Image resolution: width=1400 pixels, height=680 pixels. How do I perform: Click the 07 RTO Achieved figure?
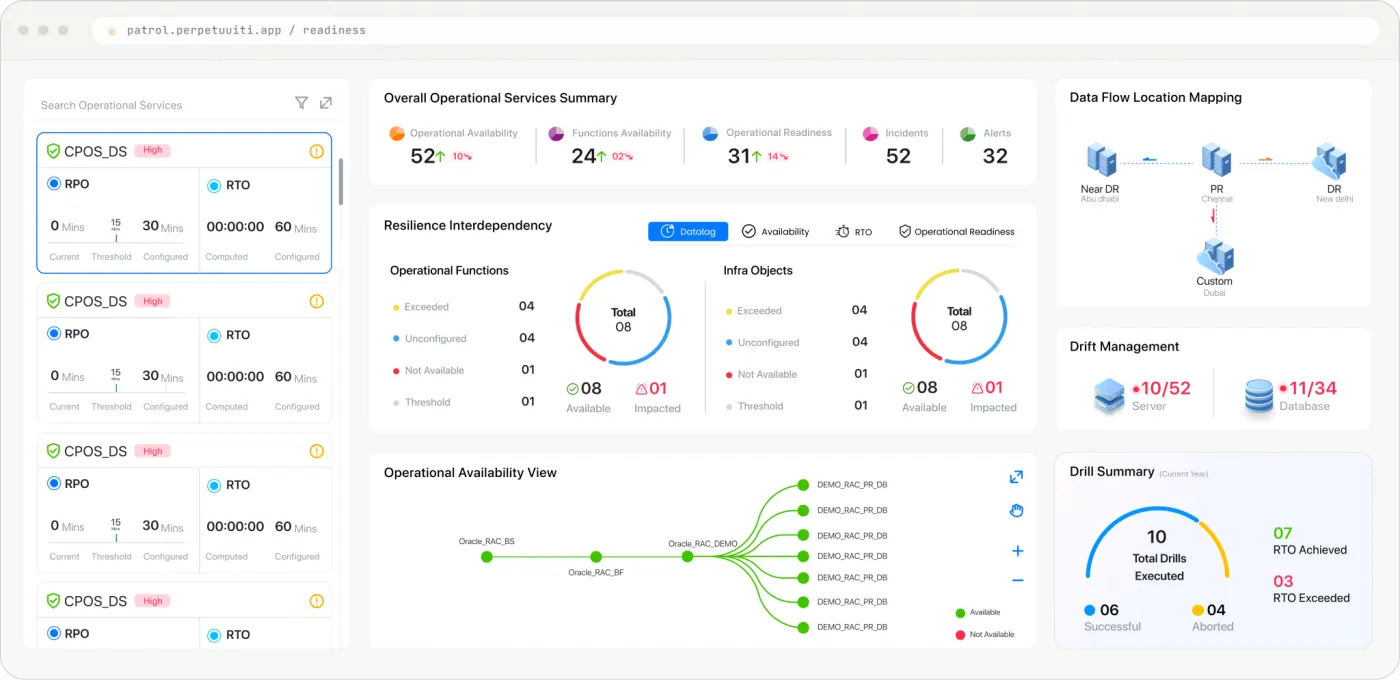click(x=1283, y=533)
